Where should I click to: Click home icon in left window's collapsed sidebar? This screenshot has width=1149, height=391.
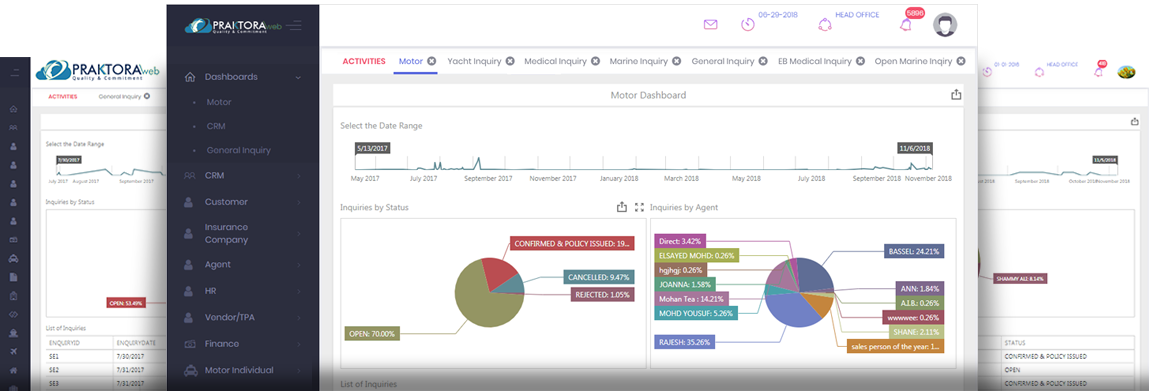[13, 109]
